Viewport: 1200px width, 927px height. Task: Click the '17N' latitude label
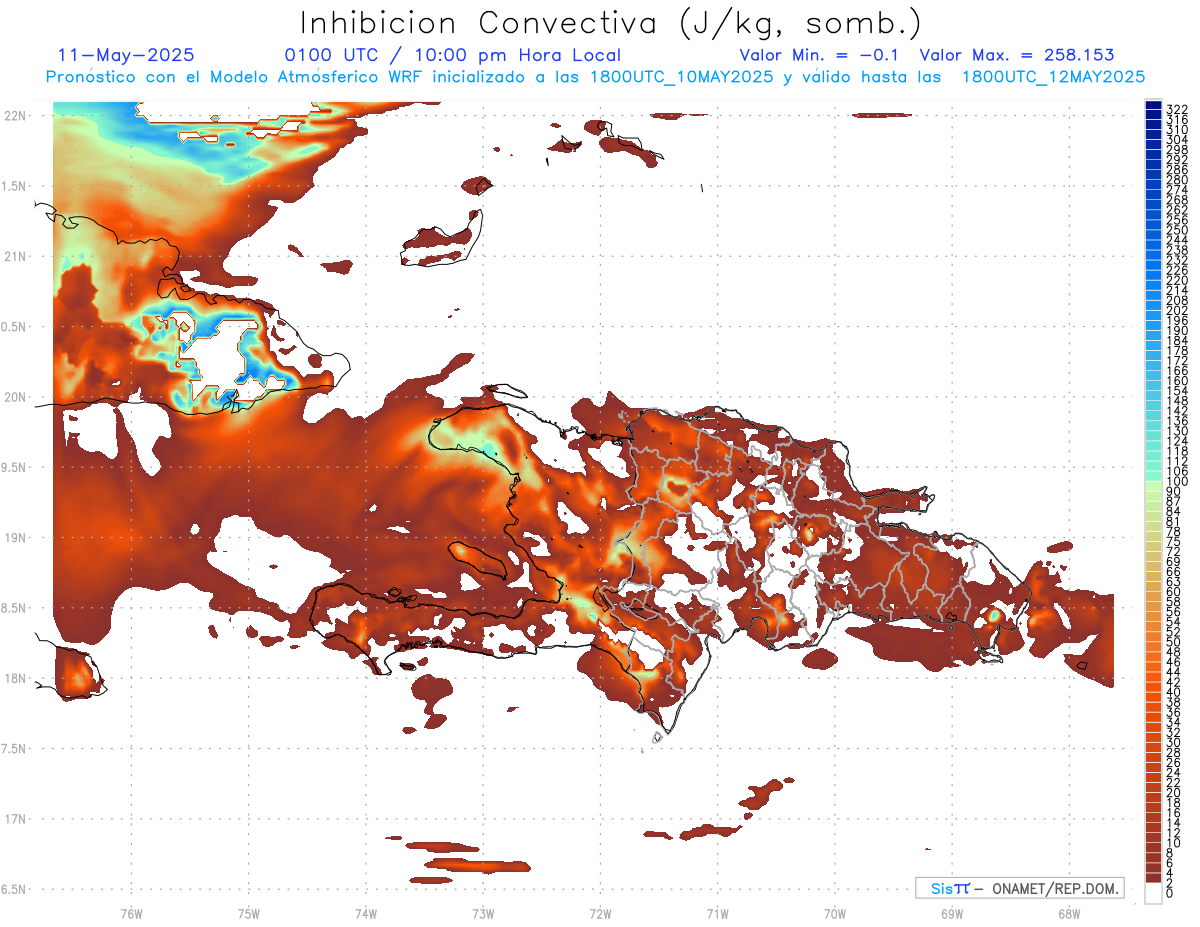[x=14, y=818]
